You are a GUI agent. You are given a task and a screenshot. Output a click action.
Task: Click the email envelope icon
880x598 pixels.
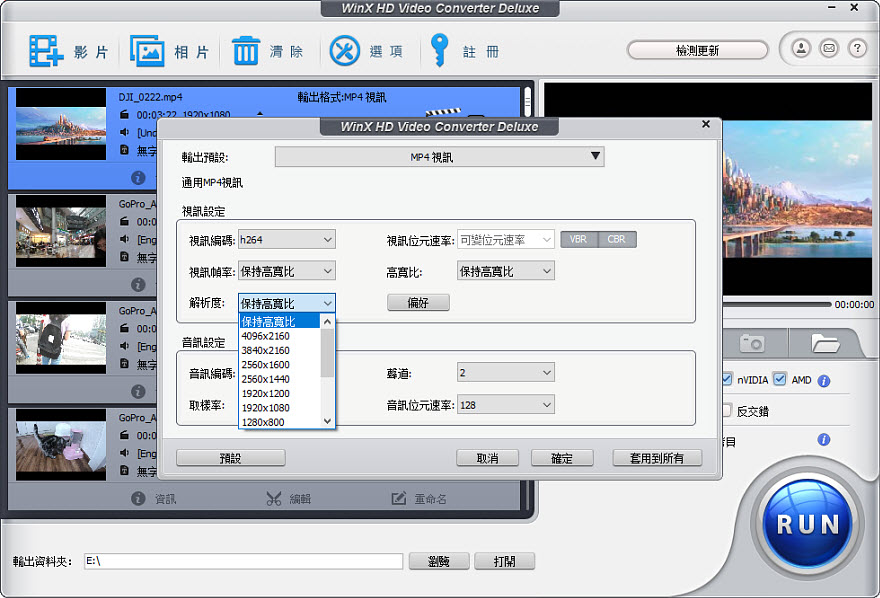pyautogui.click(x=829, y=49)
